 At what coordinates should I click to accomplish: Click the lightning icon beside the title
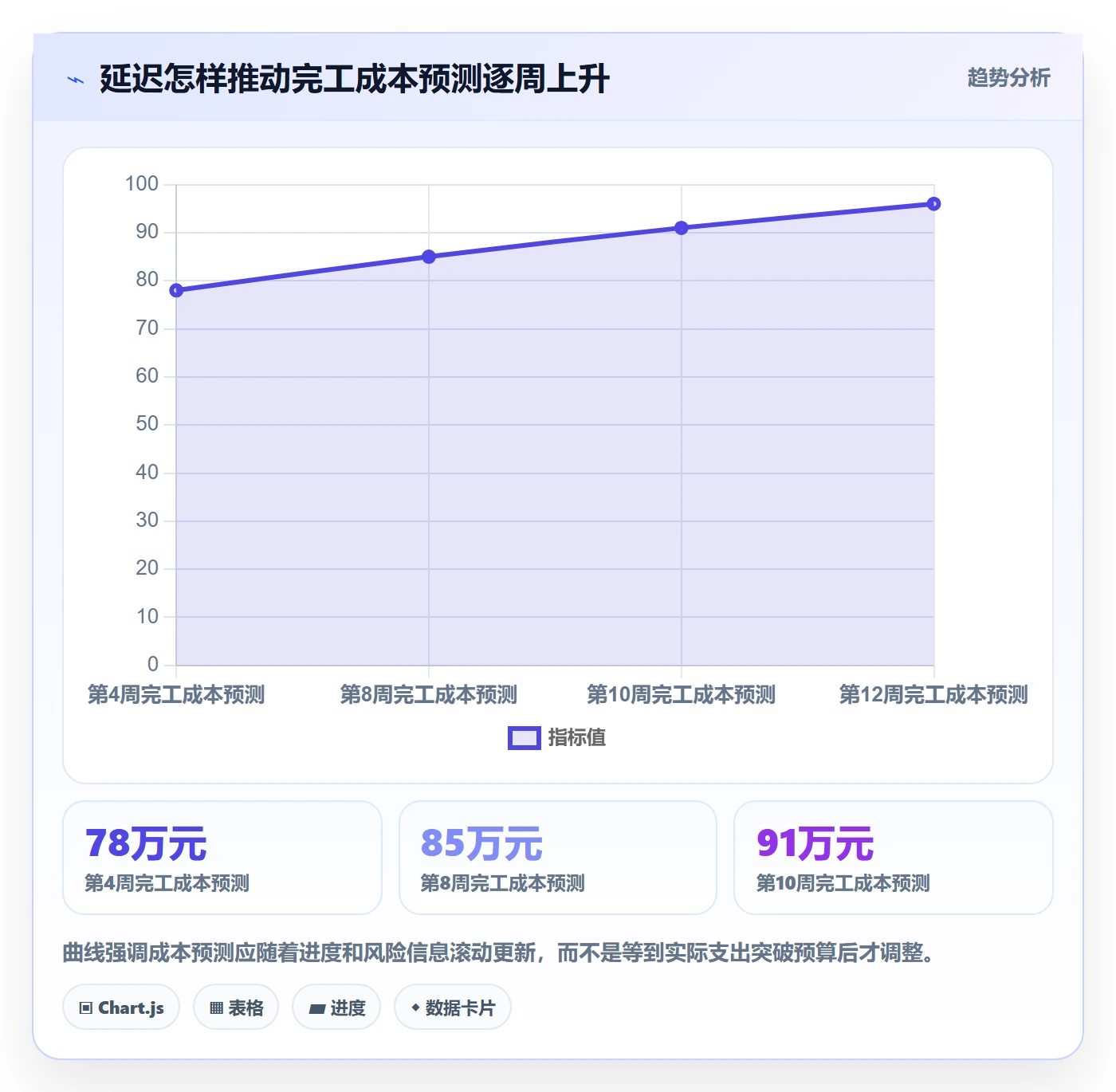[76, 80]
